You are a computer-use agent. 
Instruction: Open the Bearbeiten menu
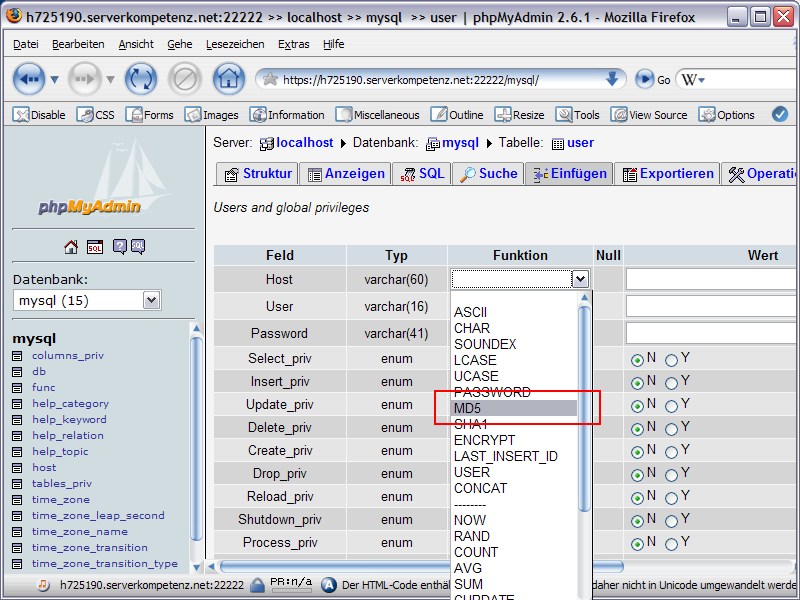tap(78, 44)
